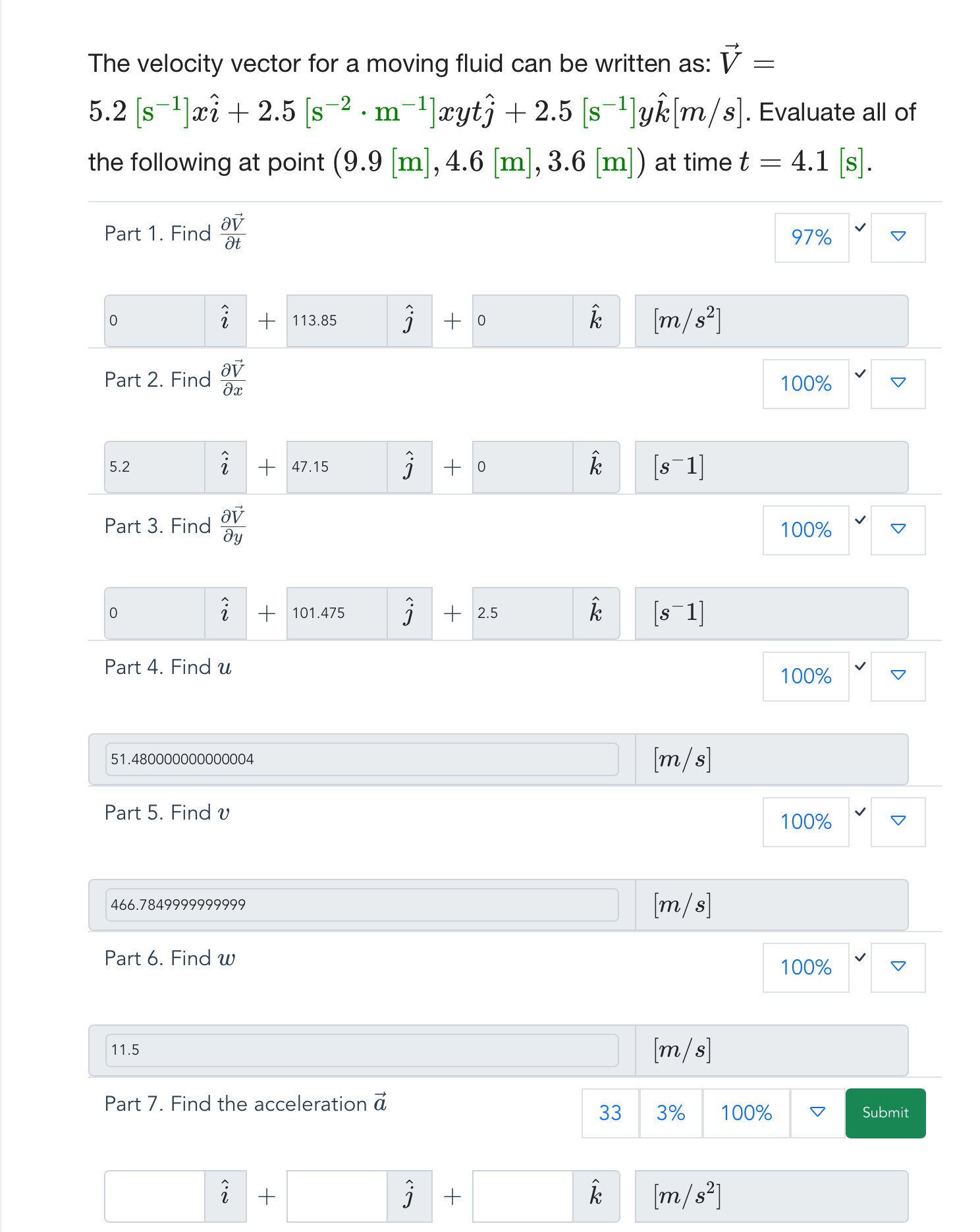The image size is (980, 1232).
Task: Select the 97% score indicator for Part 1
Action: pos(811,238)
